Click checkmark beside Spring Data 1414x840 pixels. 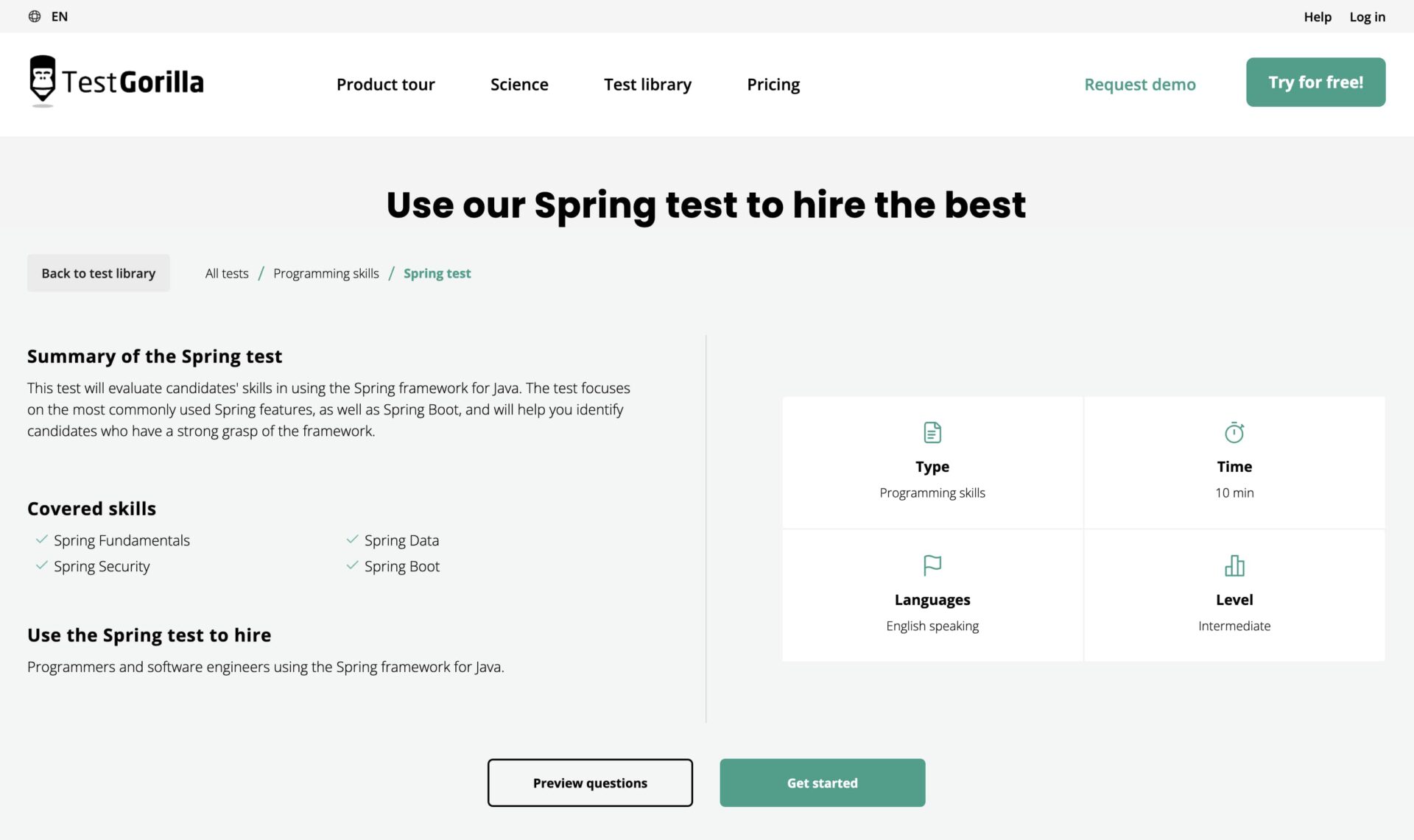[353, 540]
